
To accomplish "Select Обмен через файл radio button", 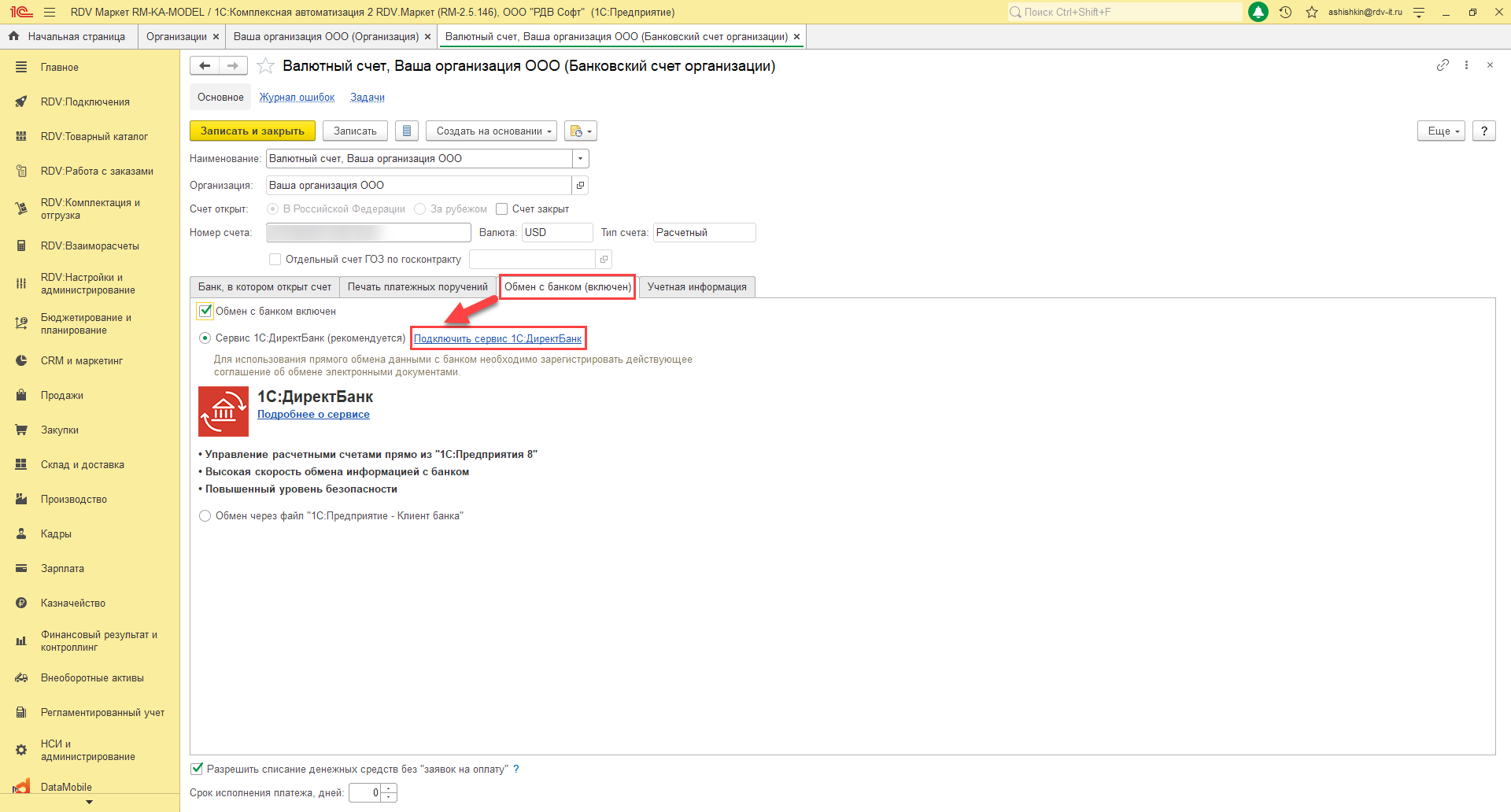I will click(205, 516).
